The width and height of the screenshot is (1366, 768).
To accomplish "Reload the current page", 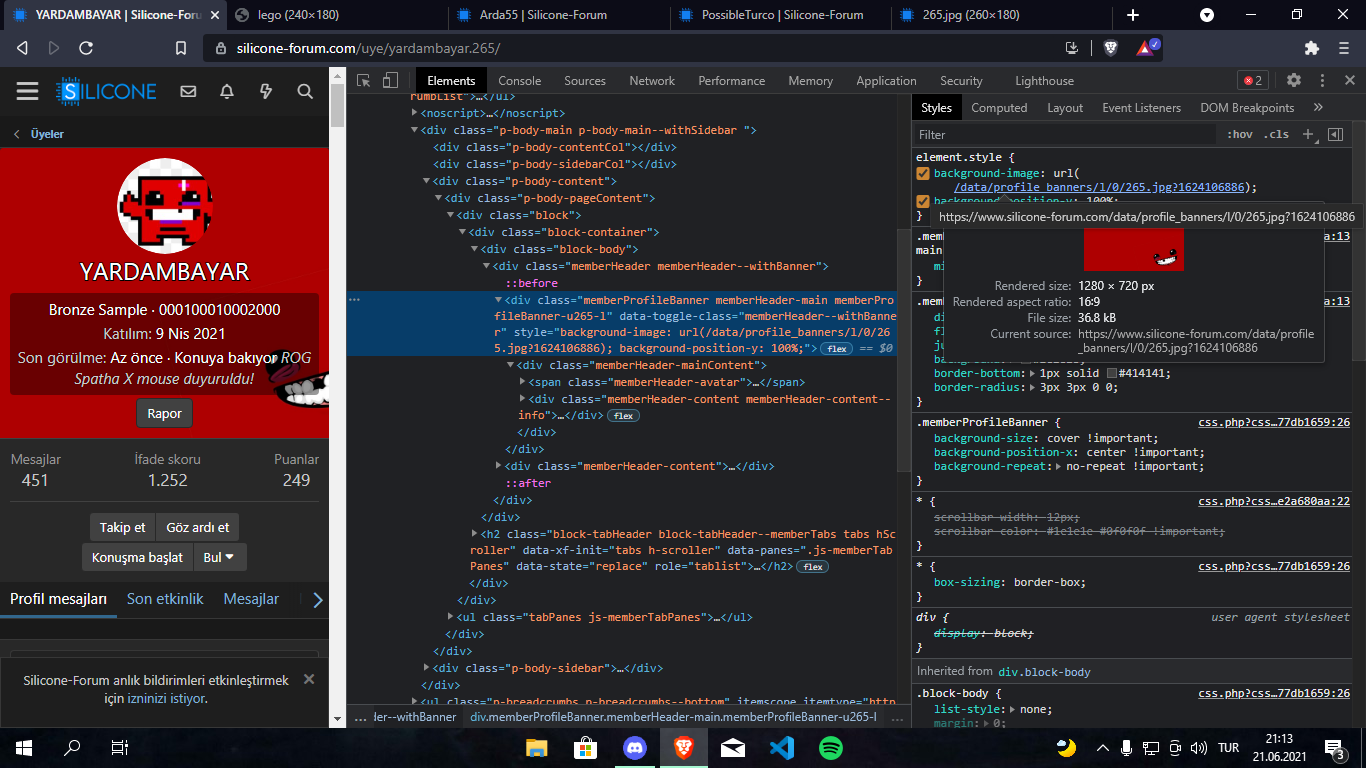I will 86,48.
